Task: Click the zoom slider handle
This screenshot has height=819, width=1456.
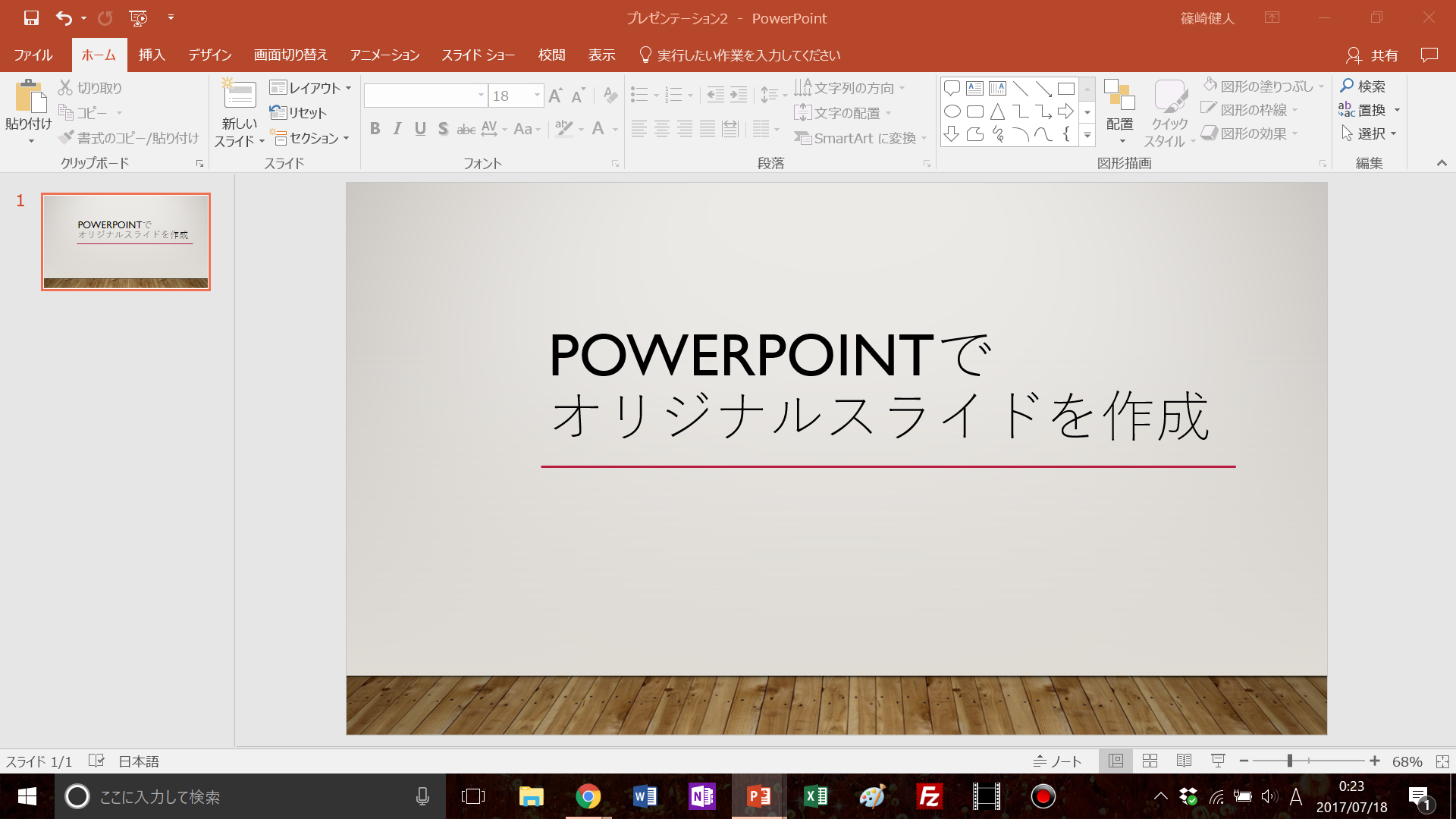Action: click(x=1289, y=761)
